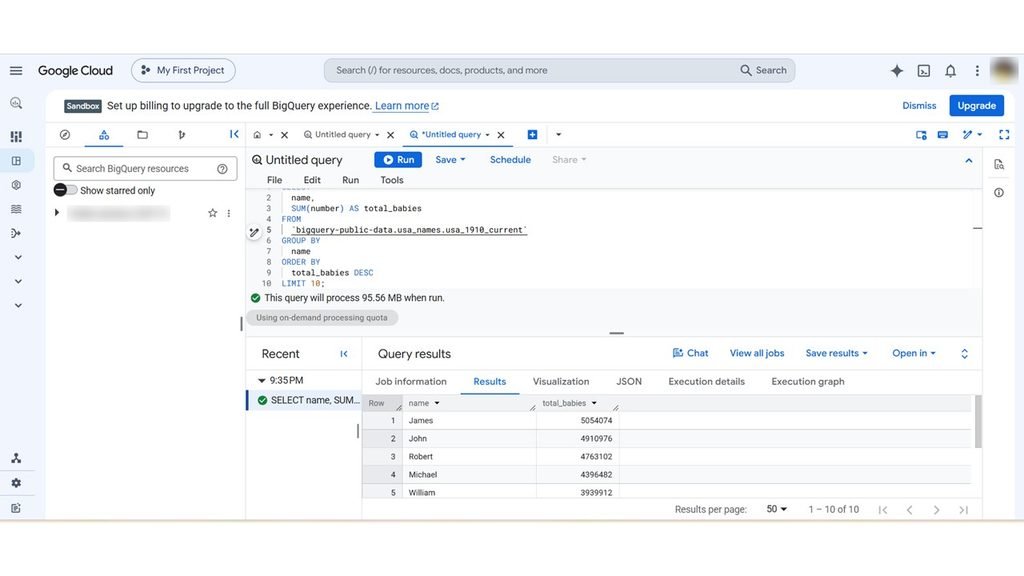The width and height of the screenshot is (1024, 576).
Task: Select the recent SELECT name, SUM job
Action: [304, 400]
